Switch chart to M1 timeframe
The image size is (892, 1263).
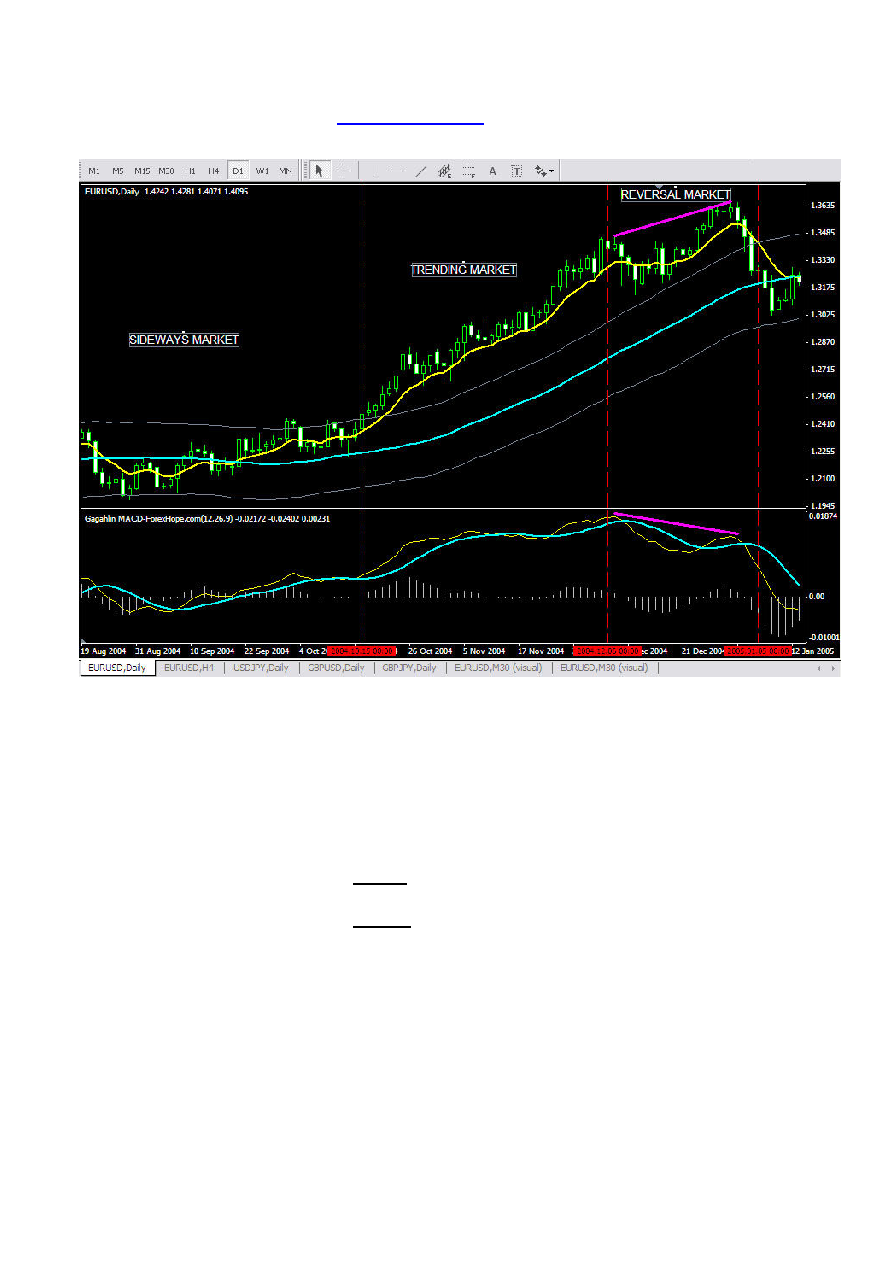[x=93, y=170]
